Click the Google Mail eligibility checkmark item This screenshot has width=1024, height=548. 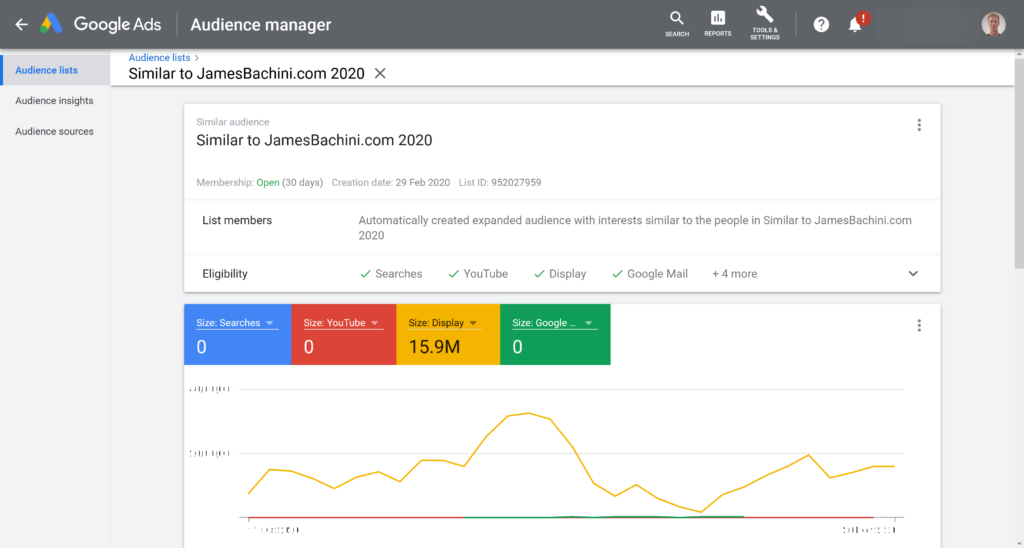click(650, 274)
